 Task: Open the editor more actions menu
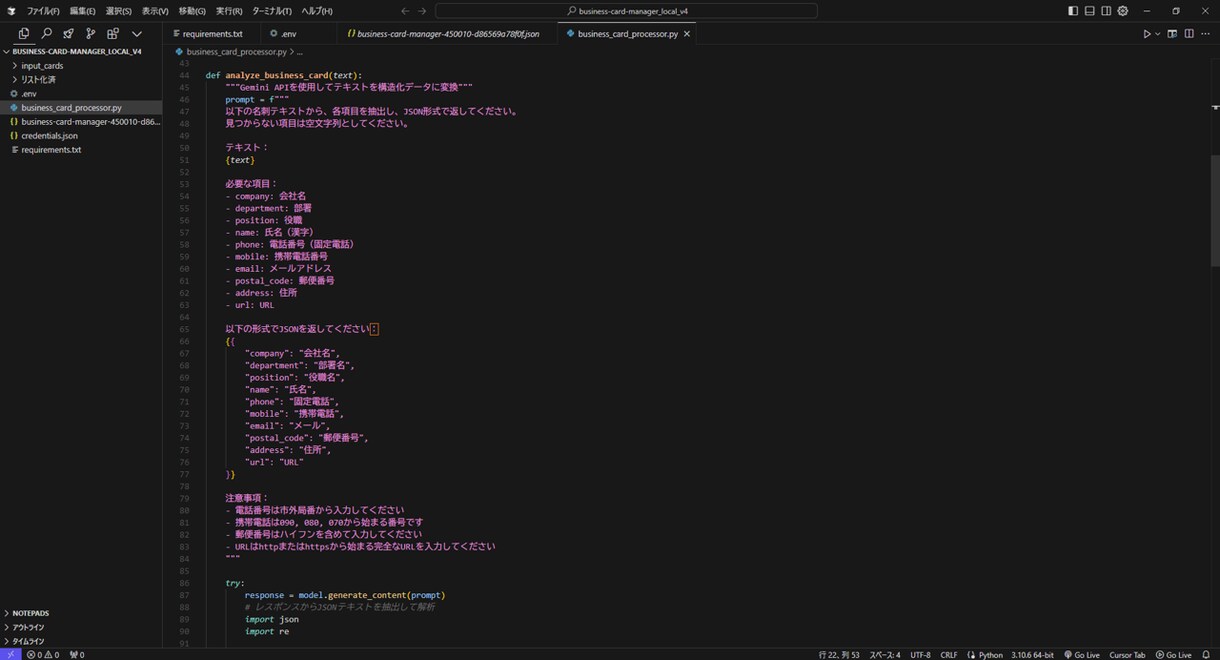pos(1205,34)
